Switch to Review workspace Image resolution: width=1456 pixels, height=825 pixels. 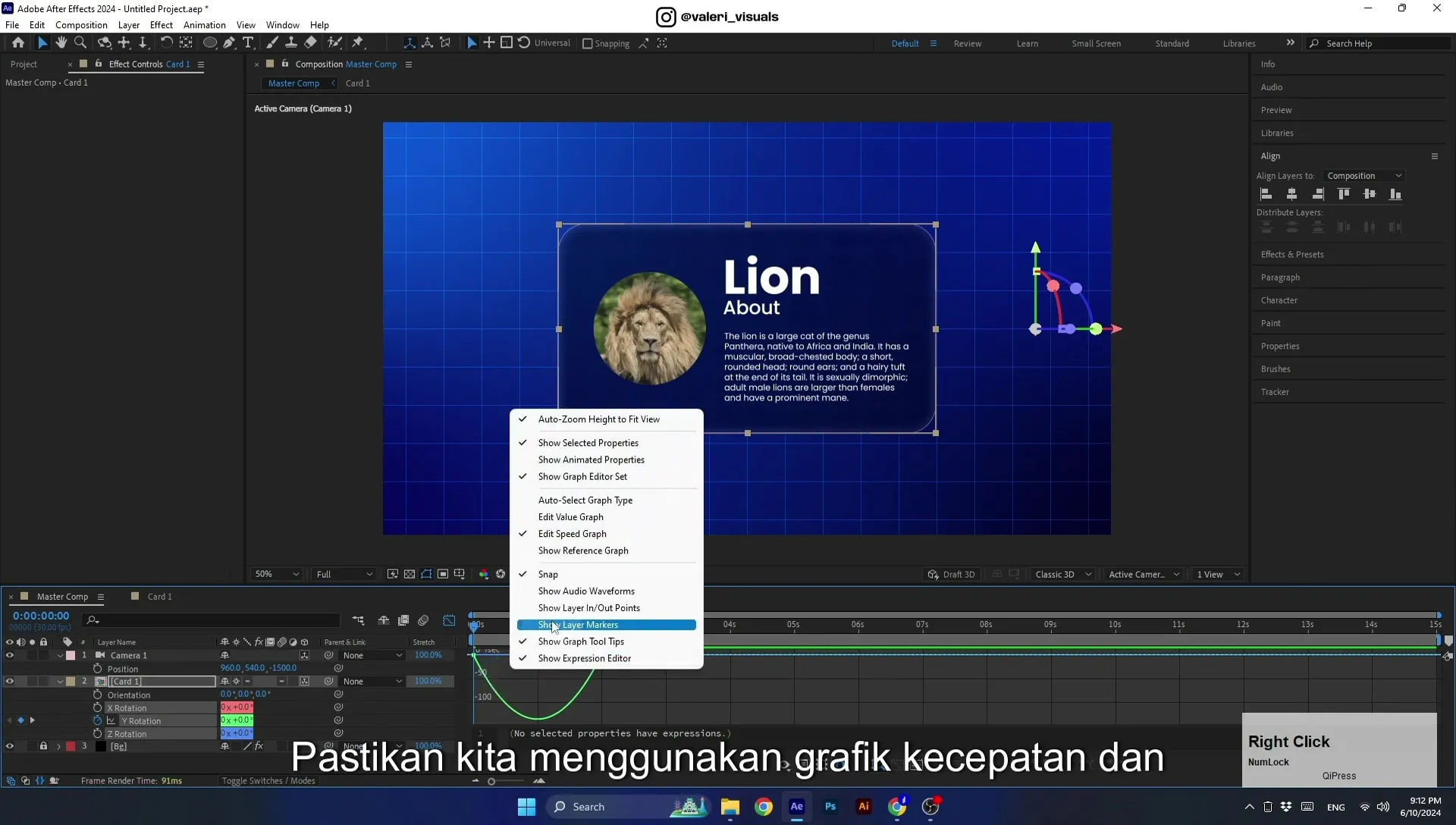point(967,44)
